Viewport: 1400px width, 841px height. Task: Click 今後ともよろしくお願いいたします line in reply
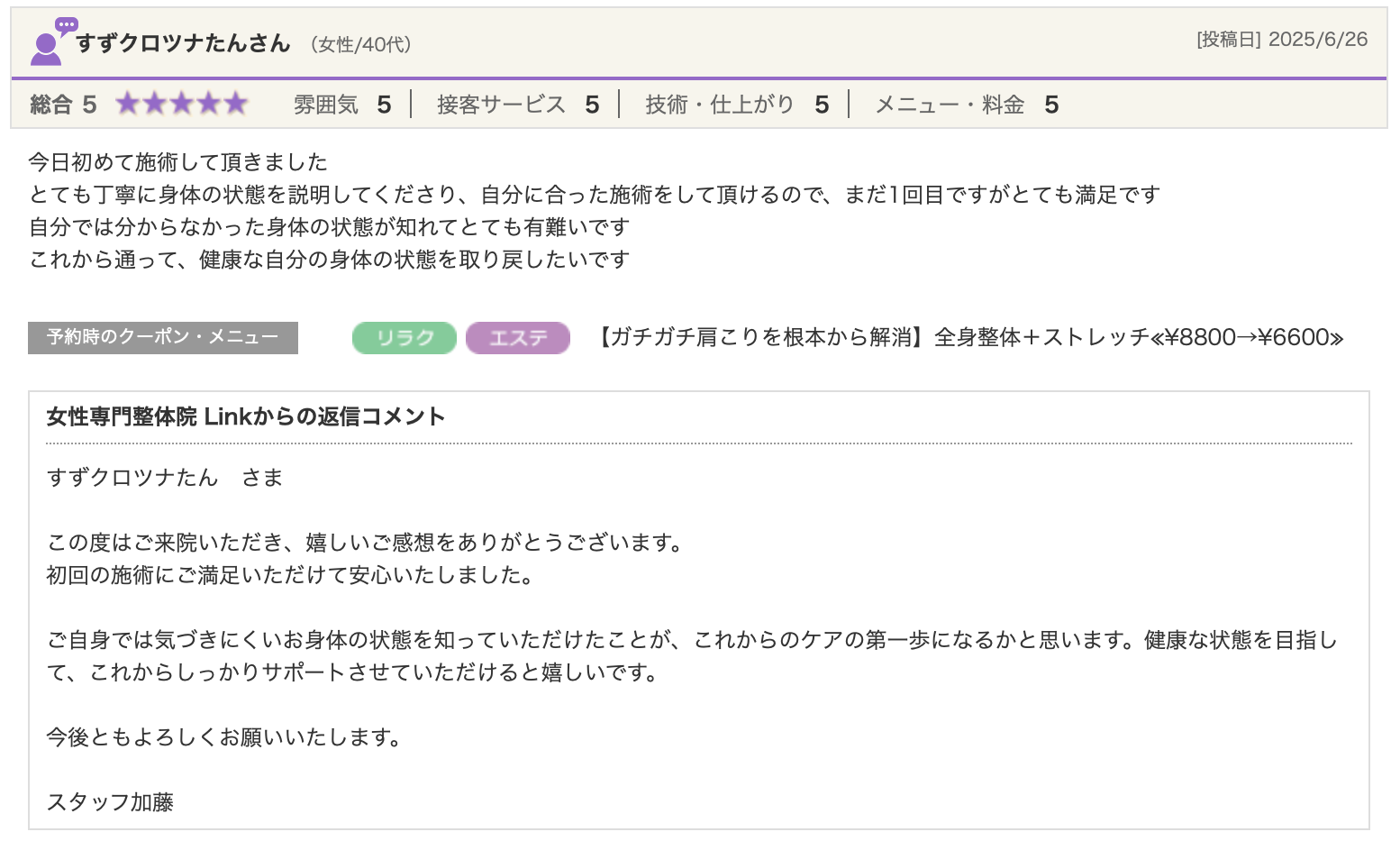(224, 737)
